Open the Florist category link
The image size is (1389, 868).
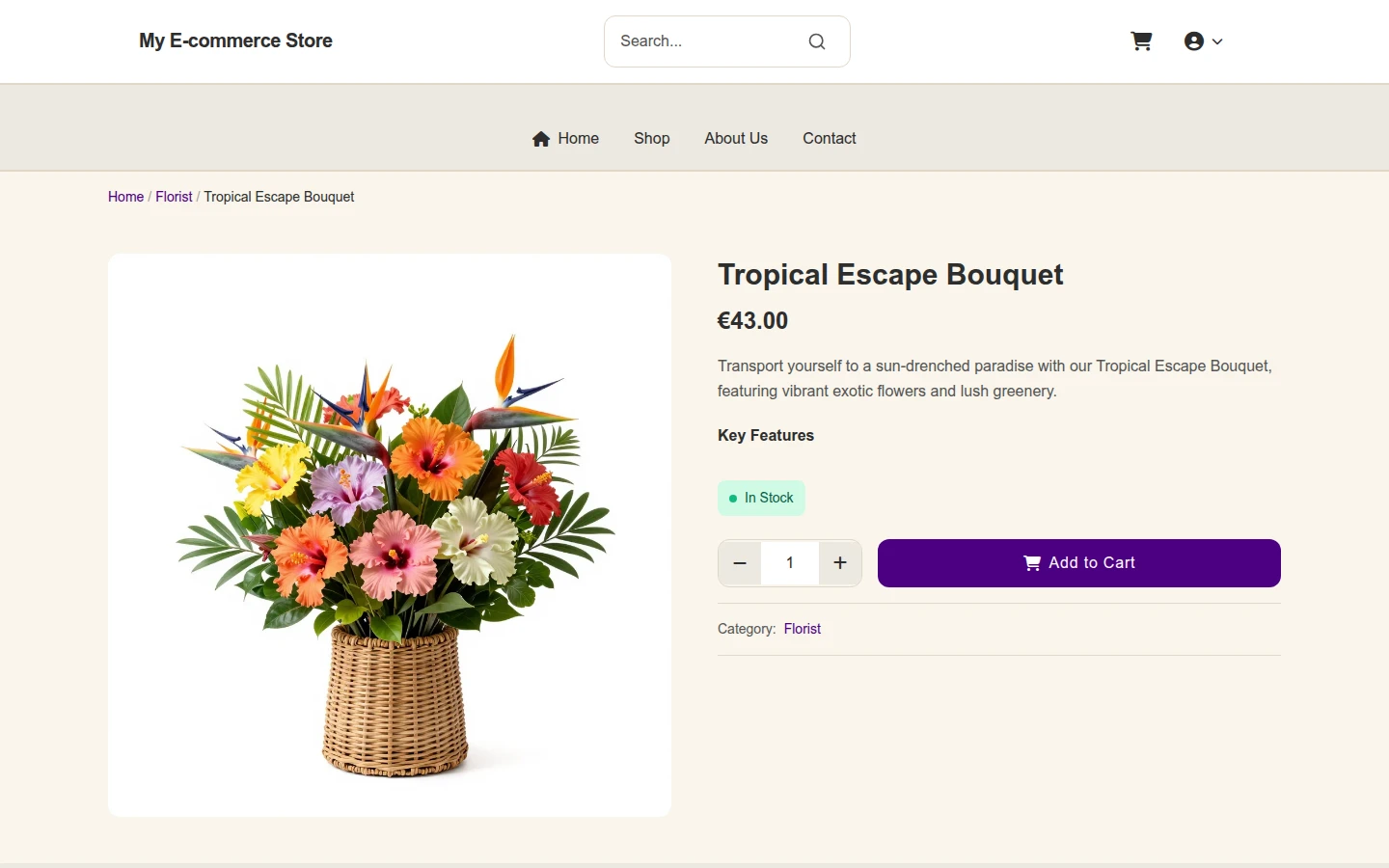[x=803, y=629]
